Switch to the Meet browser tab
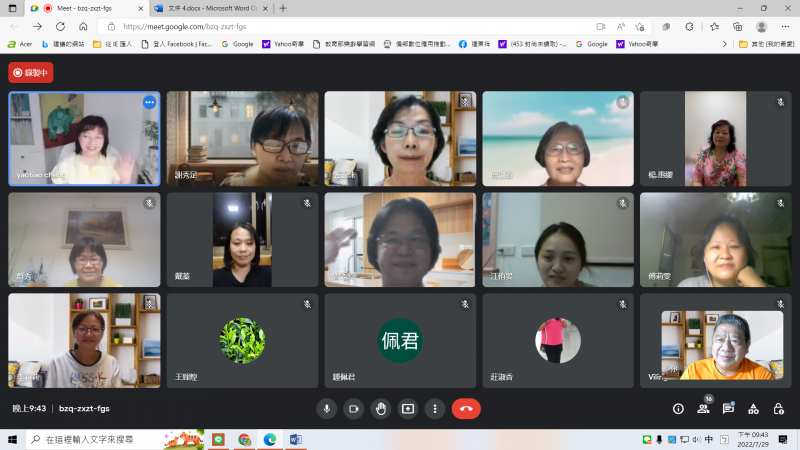 click(84, 8)
